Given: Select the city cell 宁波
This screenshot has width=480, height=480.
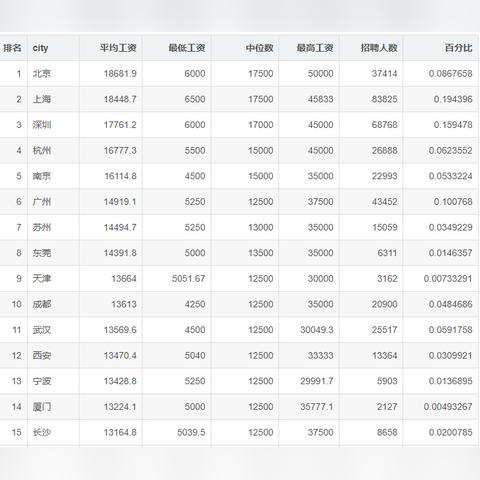Looking at the screenshot, I should coord(42,381).
